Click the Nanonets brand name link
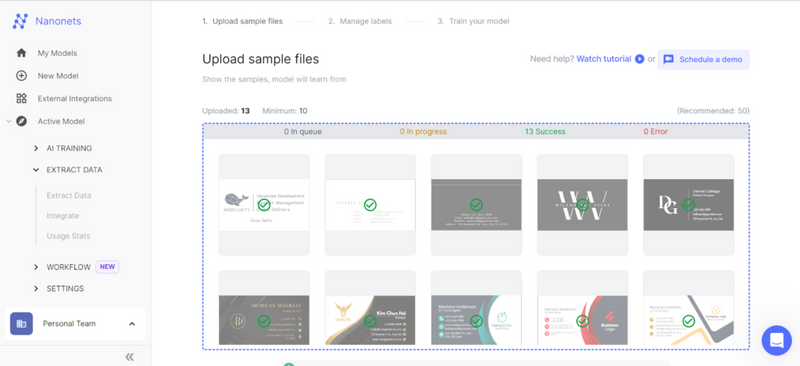Image resolution: width=800 pixels, height=366 pixels. click(58, 21)
